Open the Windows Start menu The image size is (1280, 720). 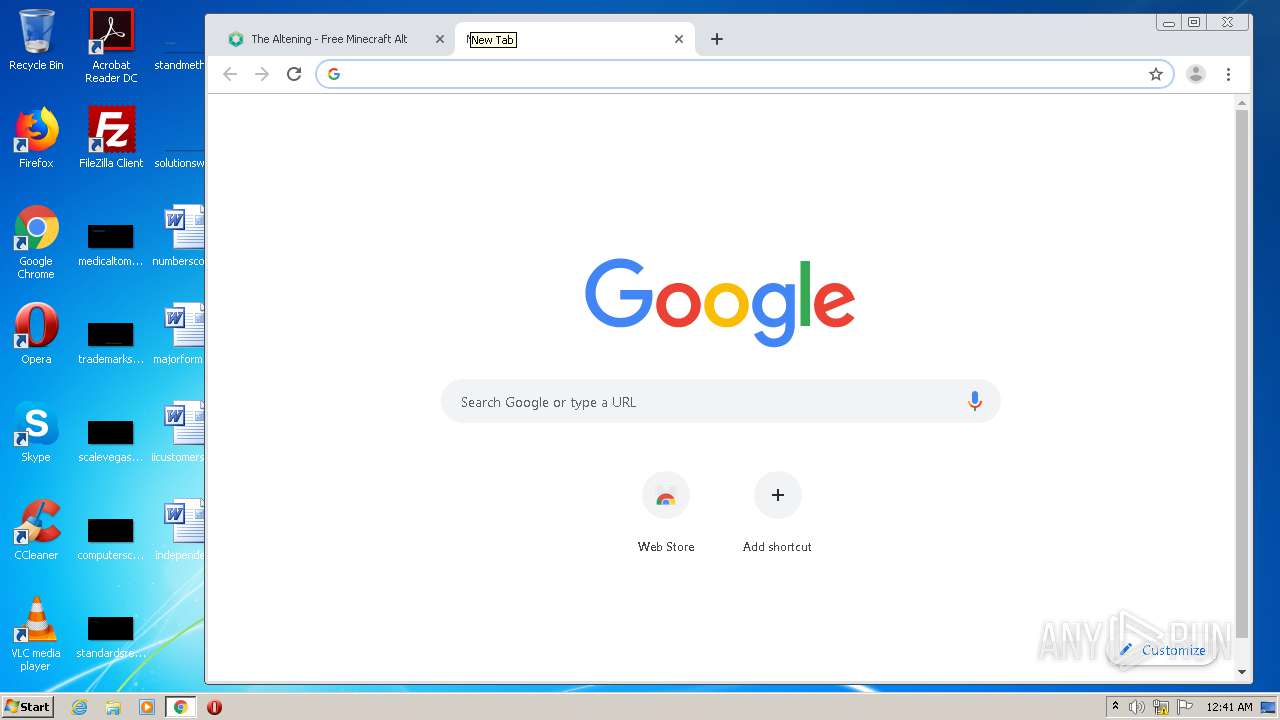(x=27, y=706)
